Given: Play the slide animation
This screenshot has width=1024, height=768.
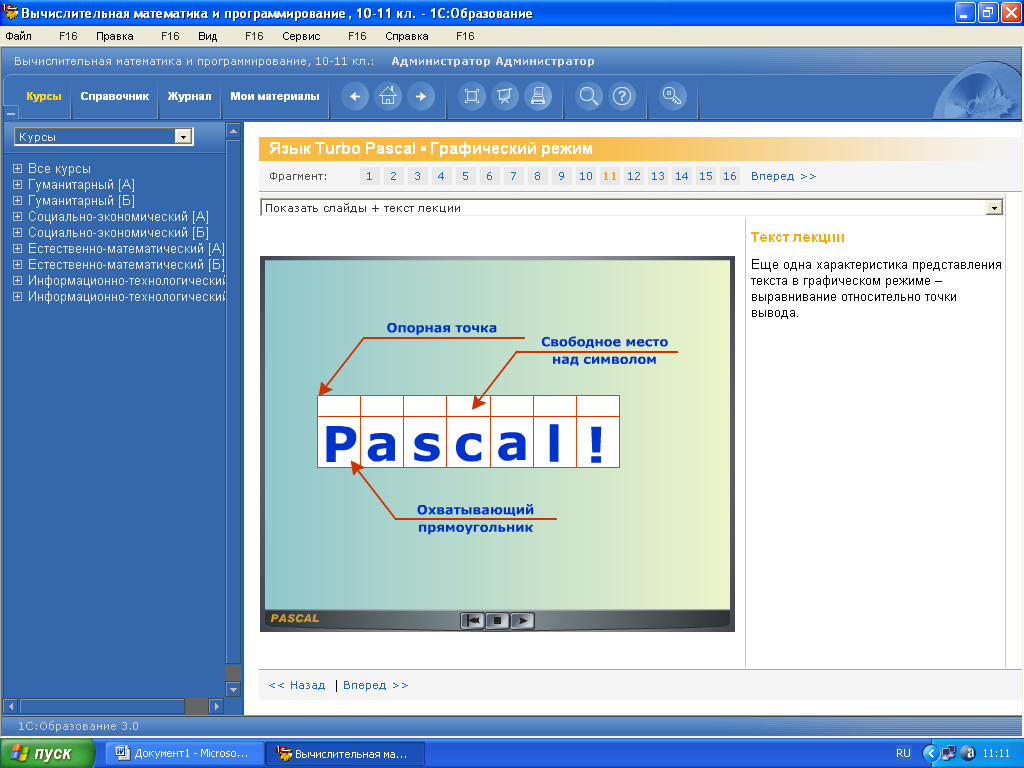Looking at the screenshot, I should (x=522, y=620).
